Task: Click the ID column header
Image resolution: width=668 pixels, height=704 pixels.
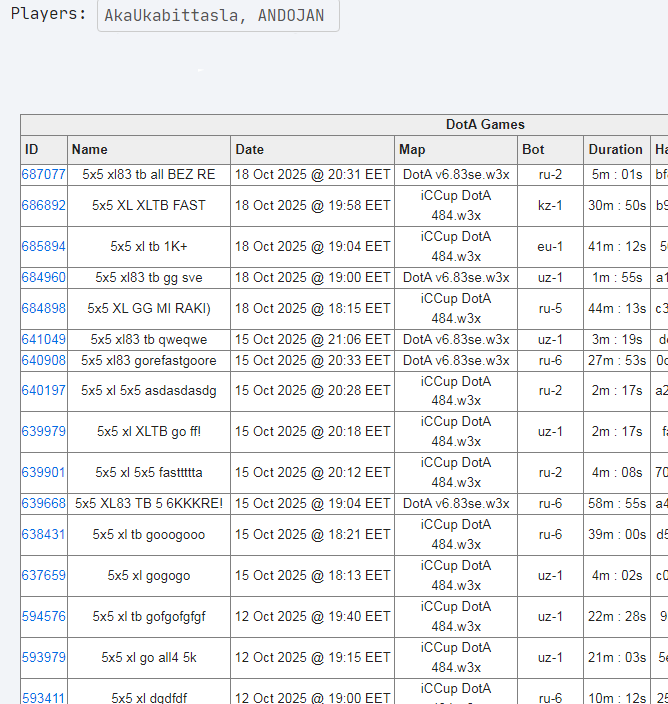Action: 44,150
